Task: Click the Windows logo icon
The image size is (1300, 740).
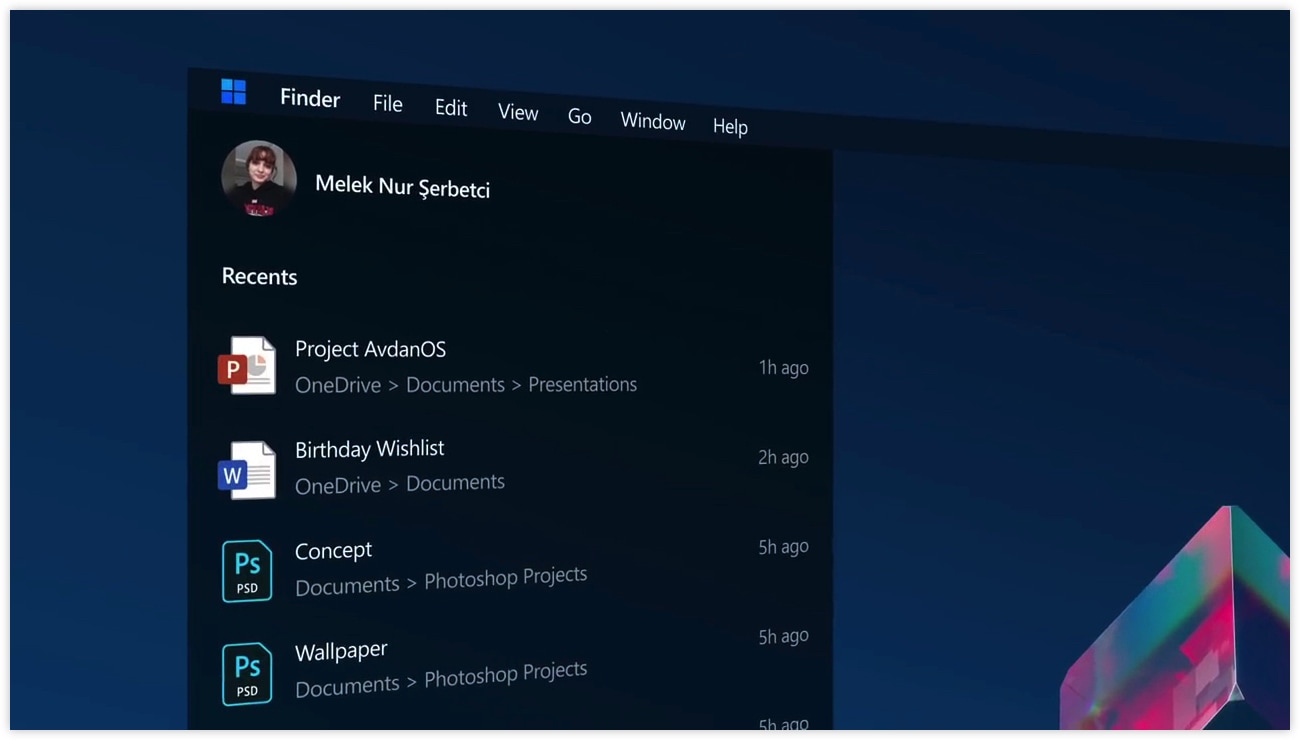Action: click(x=233, y=92)
